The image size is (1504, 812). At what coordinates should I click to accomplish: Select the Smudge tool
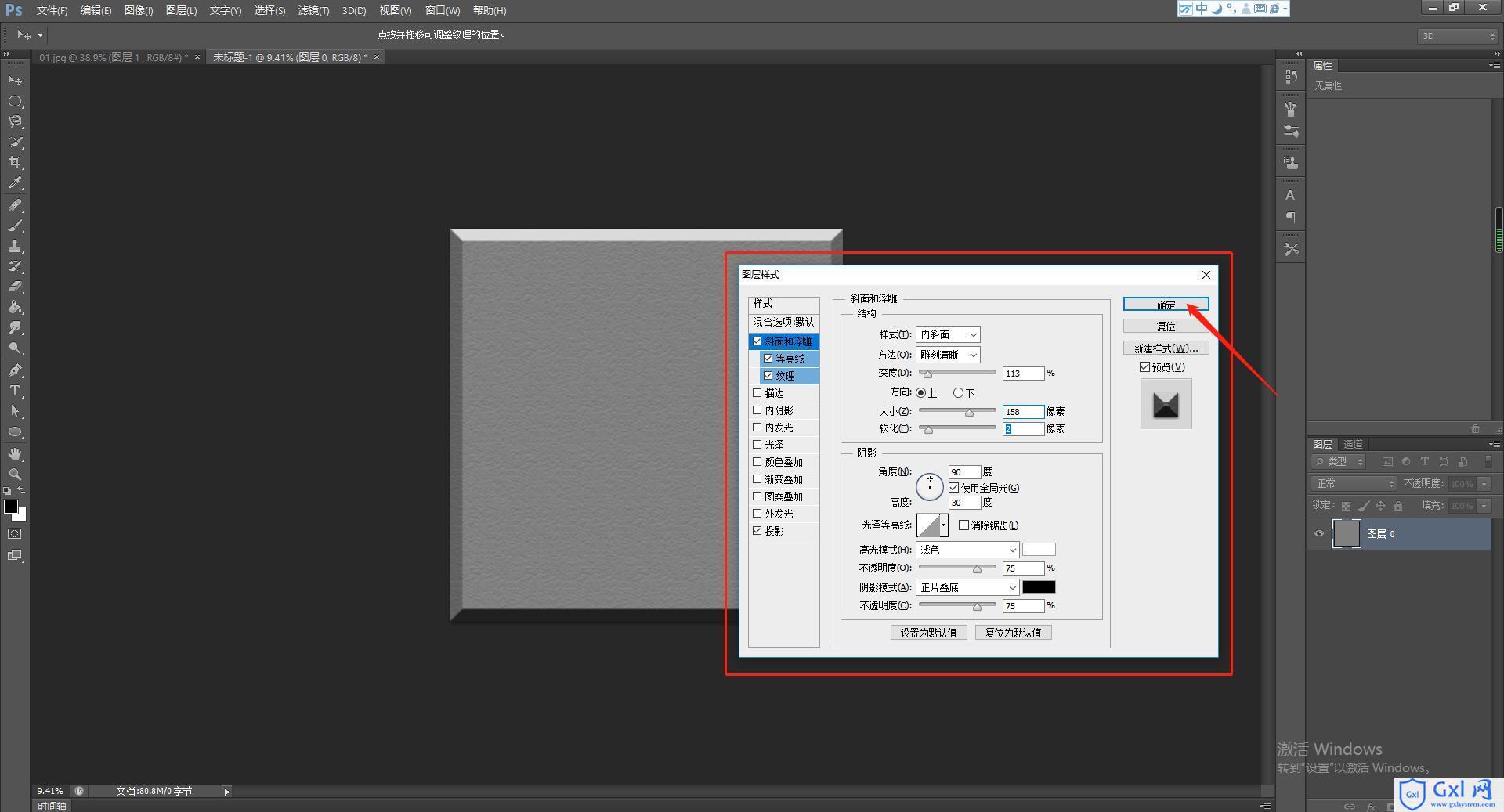click(x=15, y=327)
